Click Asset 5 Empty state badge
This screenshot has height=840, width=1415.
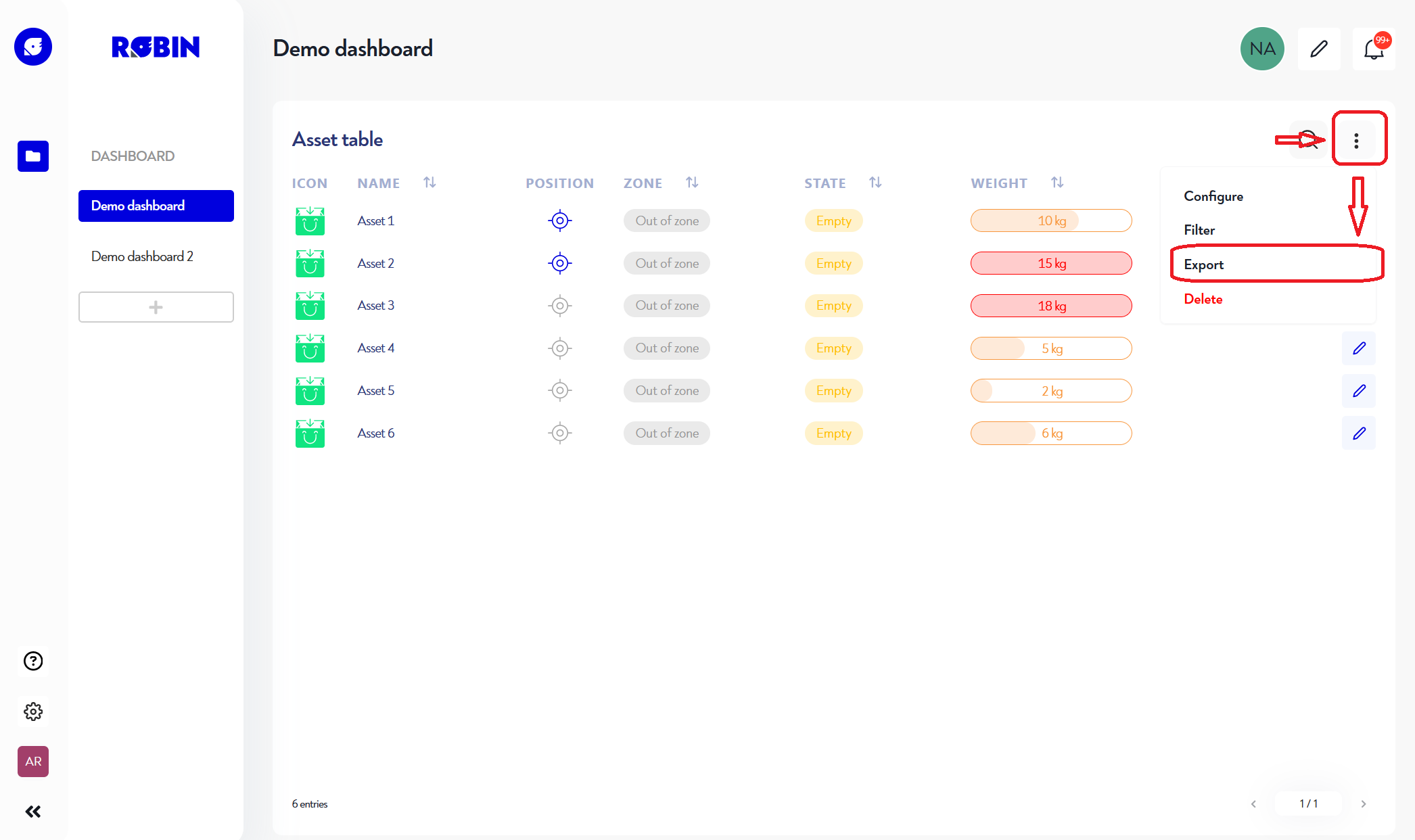(833, 391)
